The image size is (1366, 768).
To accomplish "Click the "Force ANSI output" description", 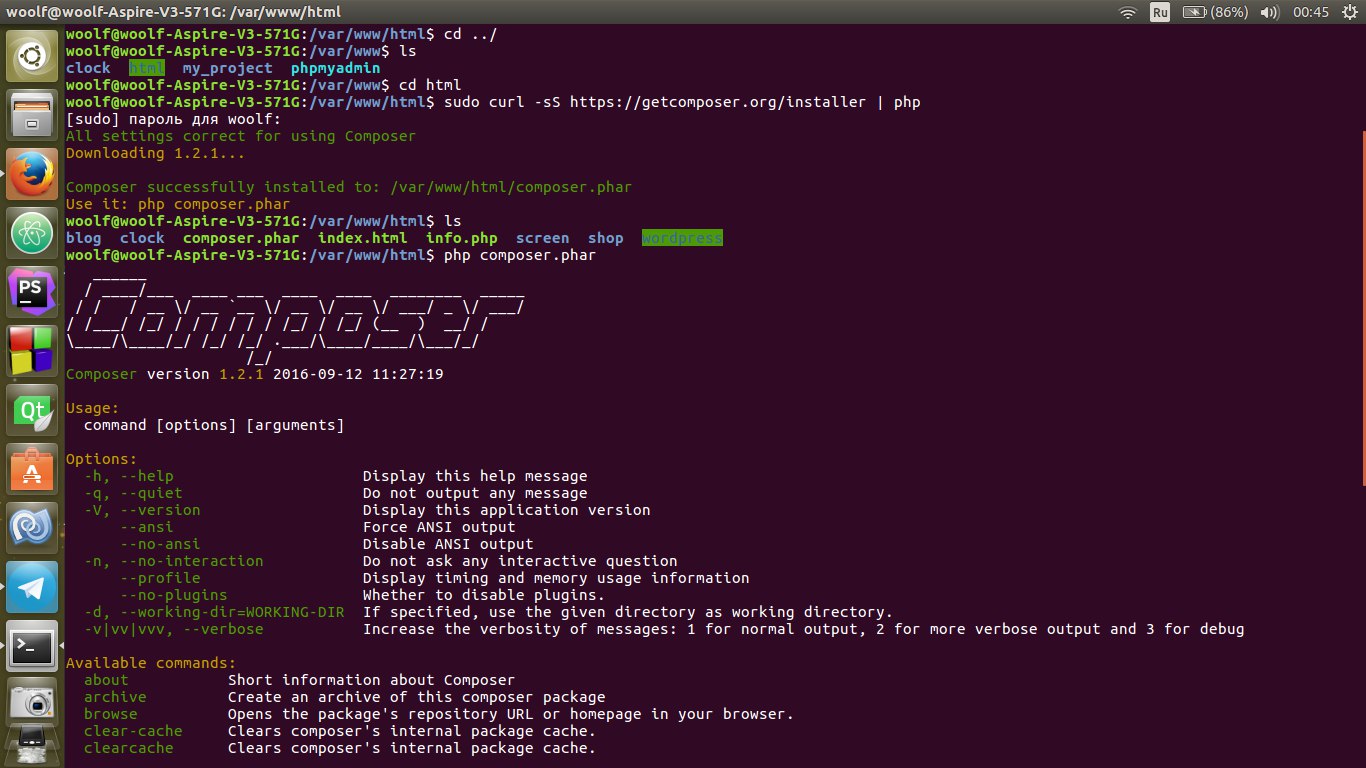I will [439, 527].
